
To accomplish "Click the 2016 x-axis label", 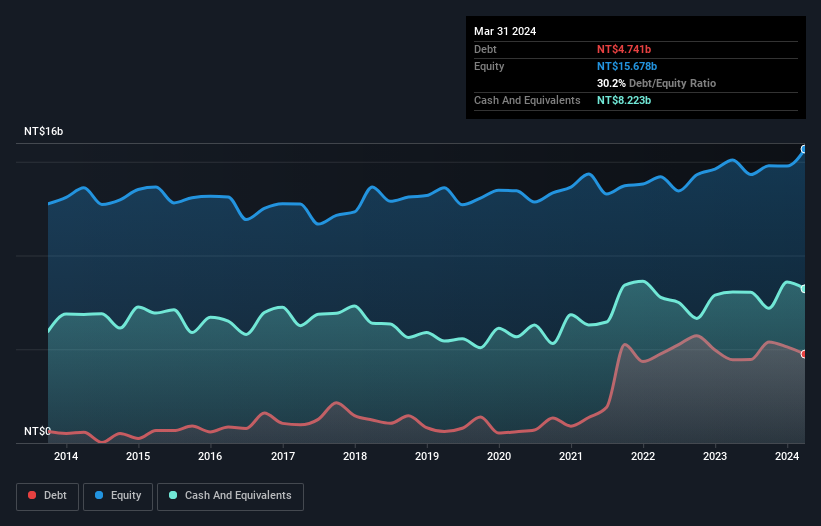I will click(210, 456).
